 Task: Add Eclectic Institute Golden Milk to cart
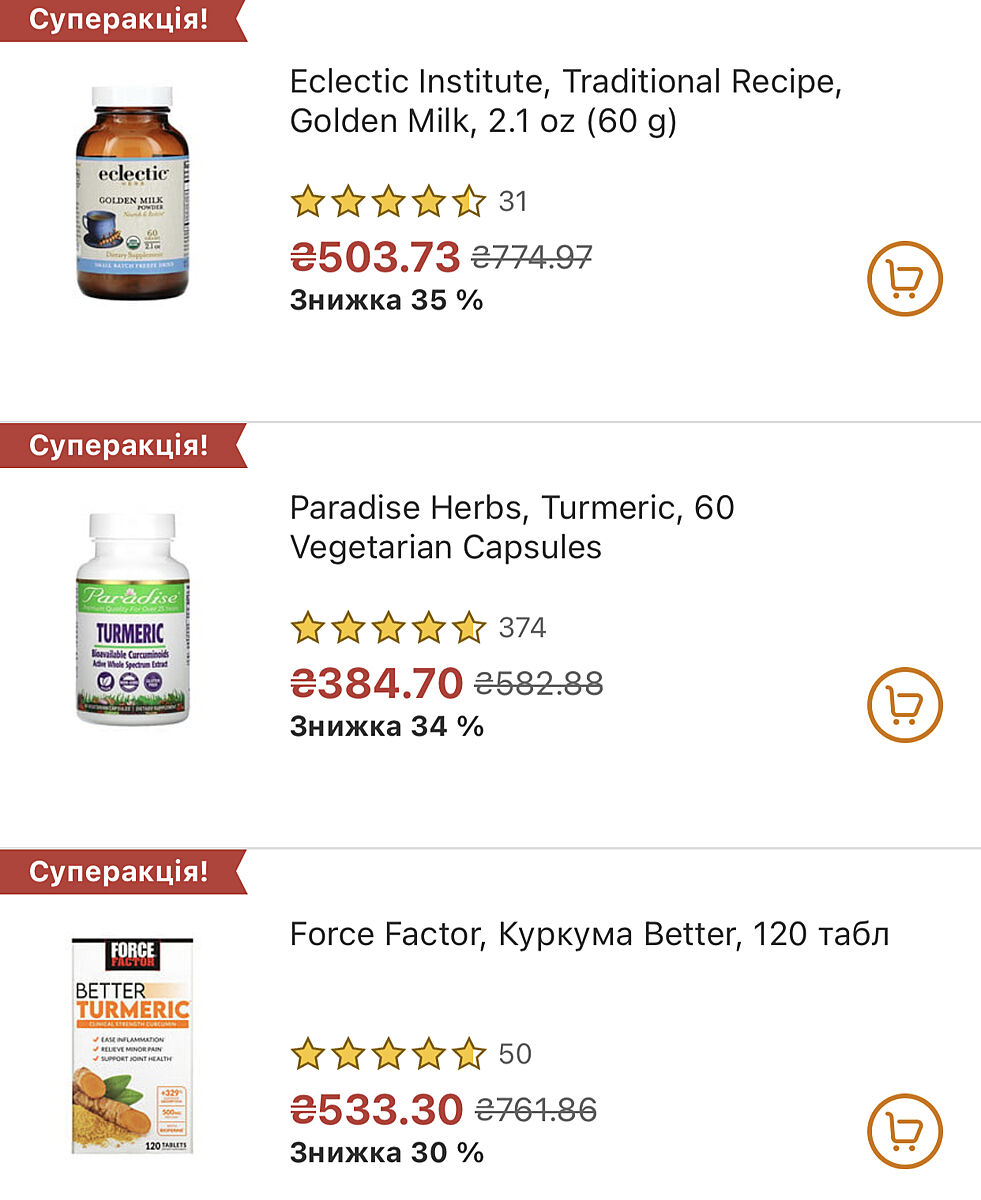click(904, 279)
